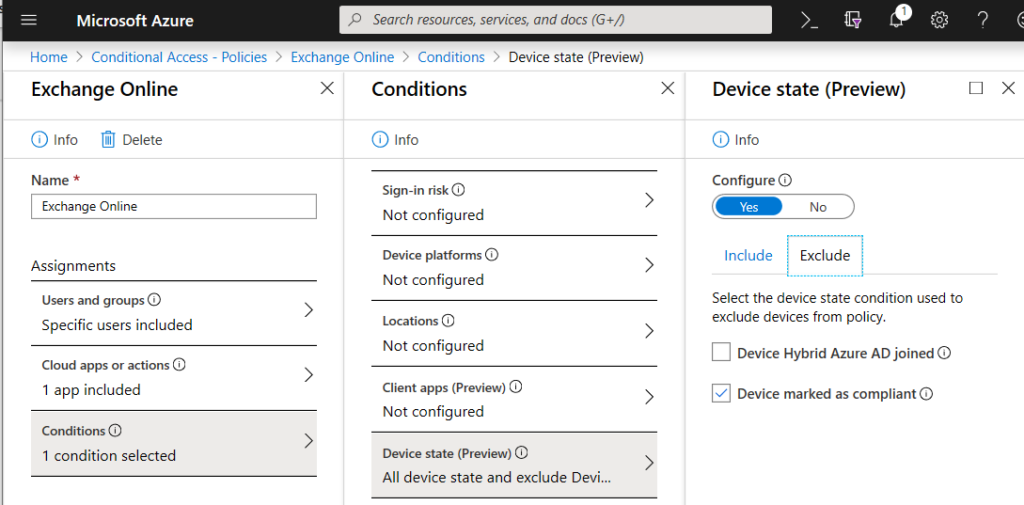Show info tooltip for Device platforms
Screen dimensions: 1024x505
(x=492, y=254)
